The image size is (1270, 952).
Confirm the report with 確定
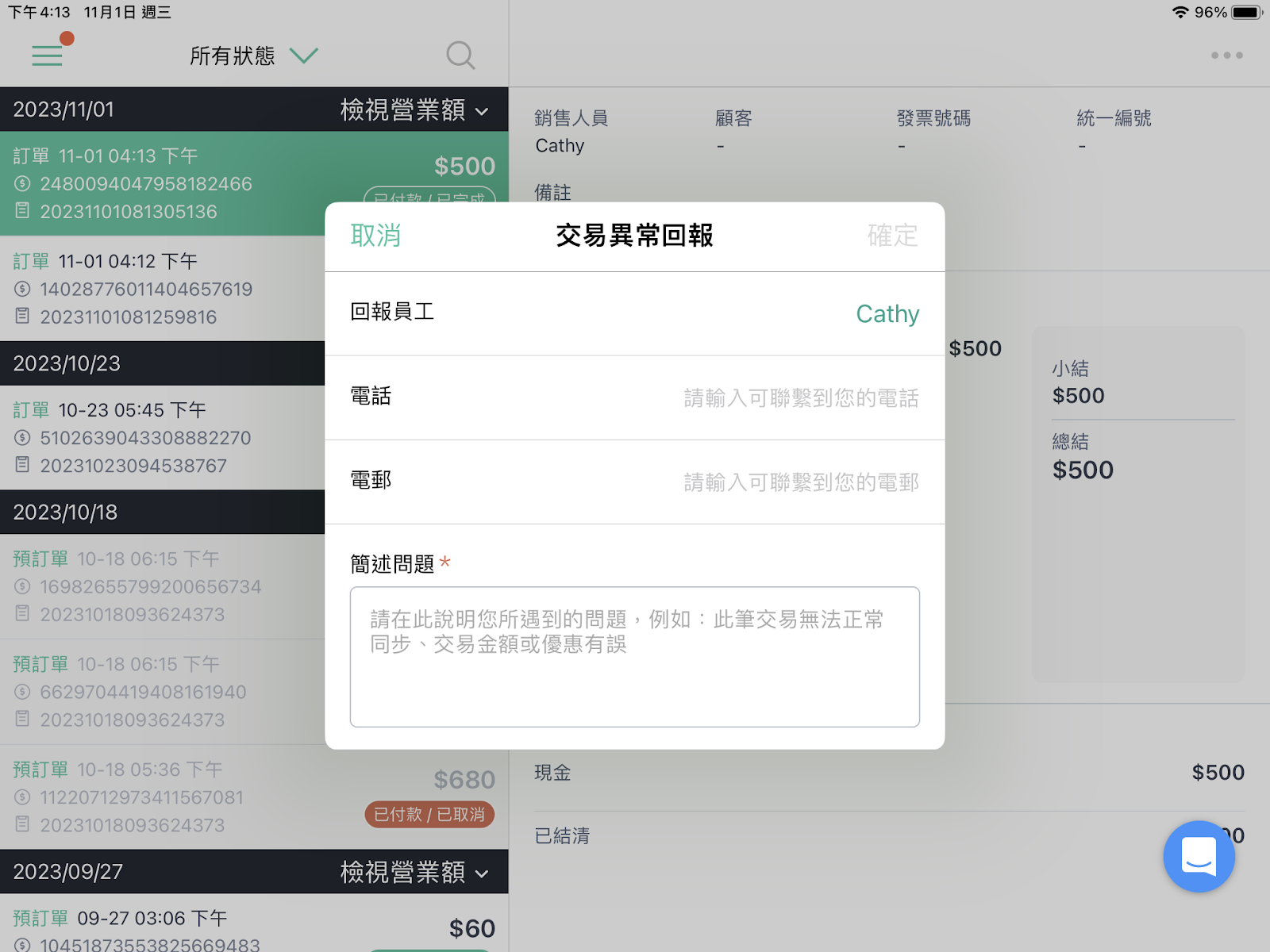tap(892, 236)
